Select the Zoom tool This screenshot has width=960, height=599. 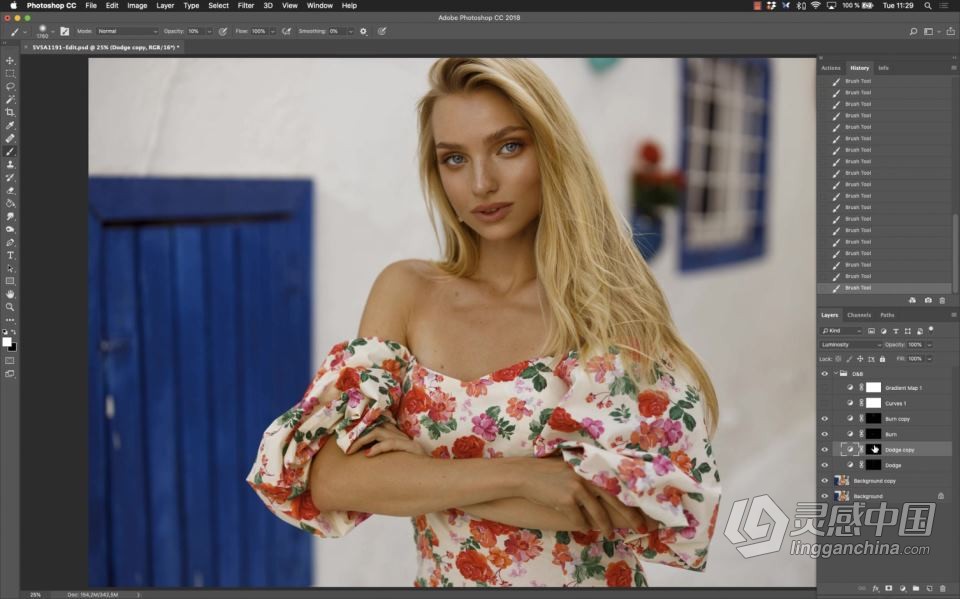tap(10, 307)
